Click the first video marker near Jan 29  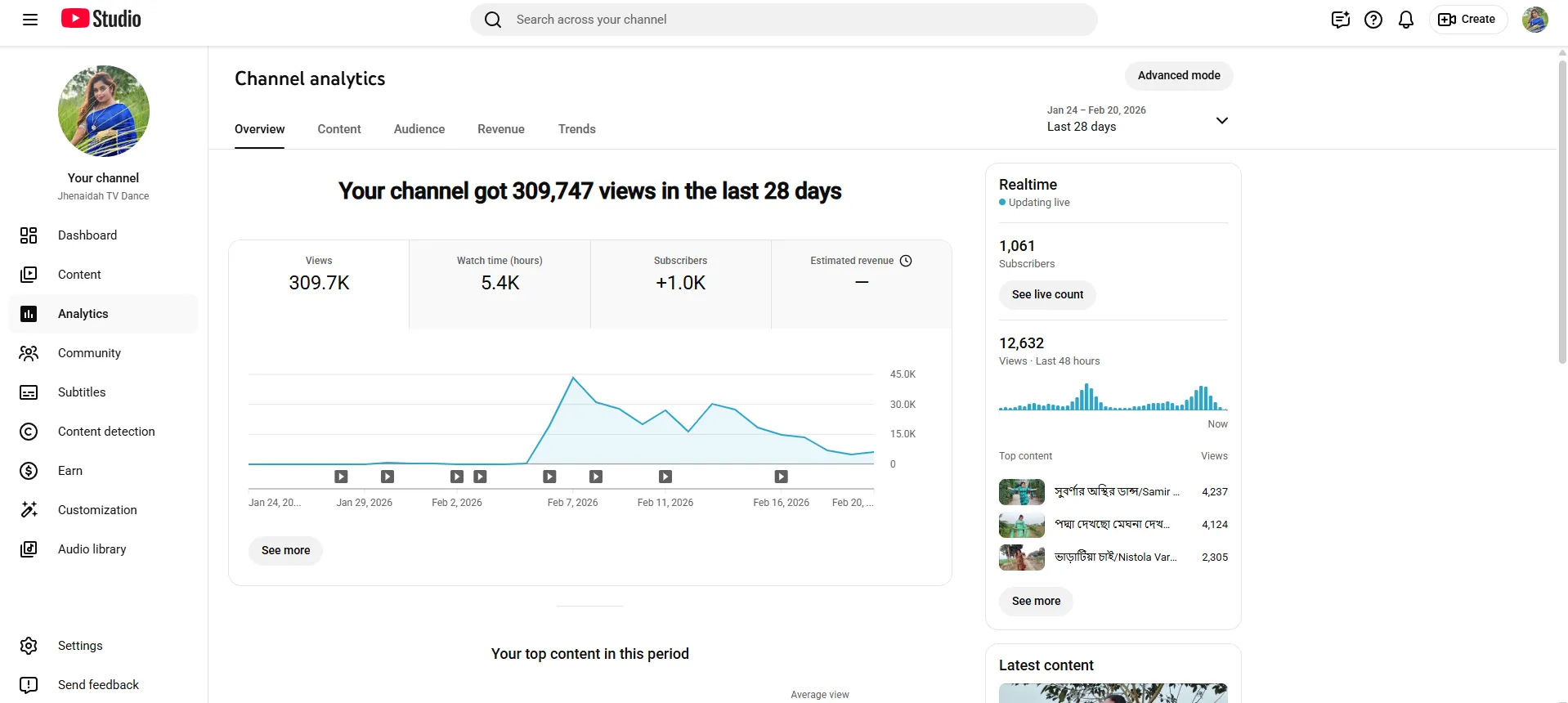pos(341,477)
